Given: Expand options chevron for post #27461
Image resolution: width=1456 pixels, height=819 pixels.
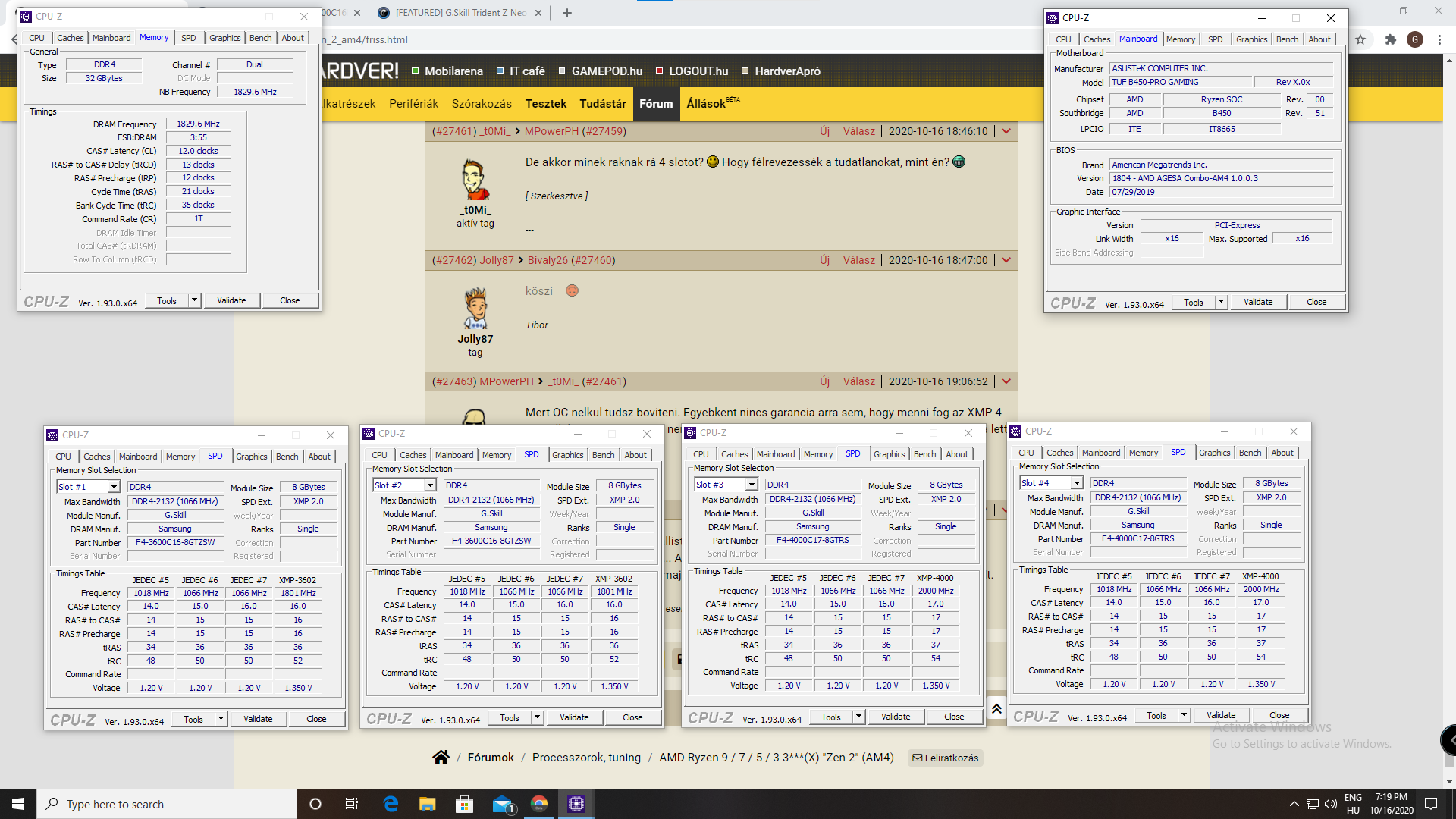Looking at the screenshot, I should coord(1006,131).
